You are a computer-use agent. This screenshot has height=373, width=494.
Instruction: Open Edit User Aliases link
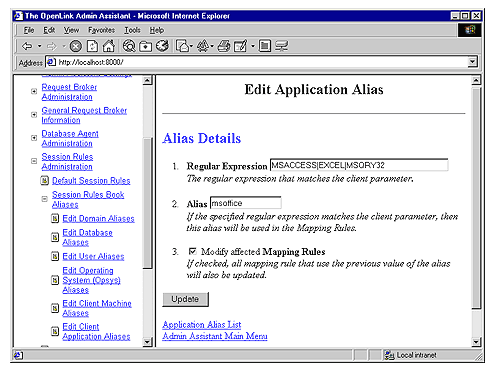coord(93,256)
